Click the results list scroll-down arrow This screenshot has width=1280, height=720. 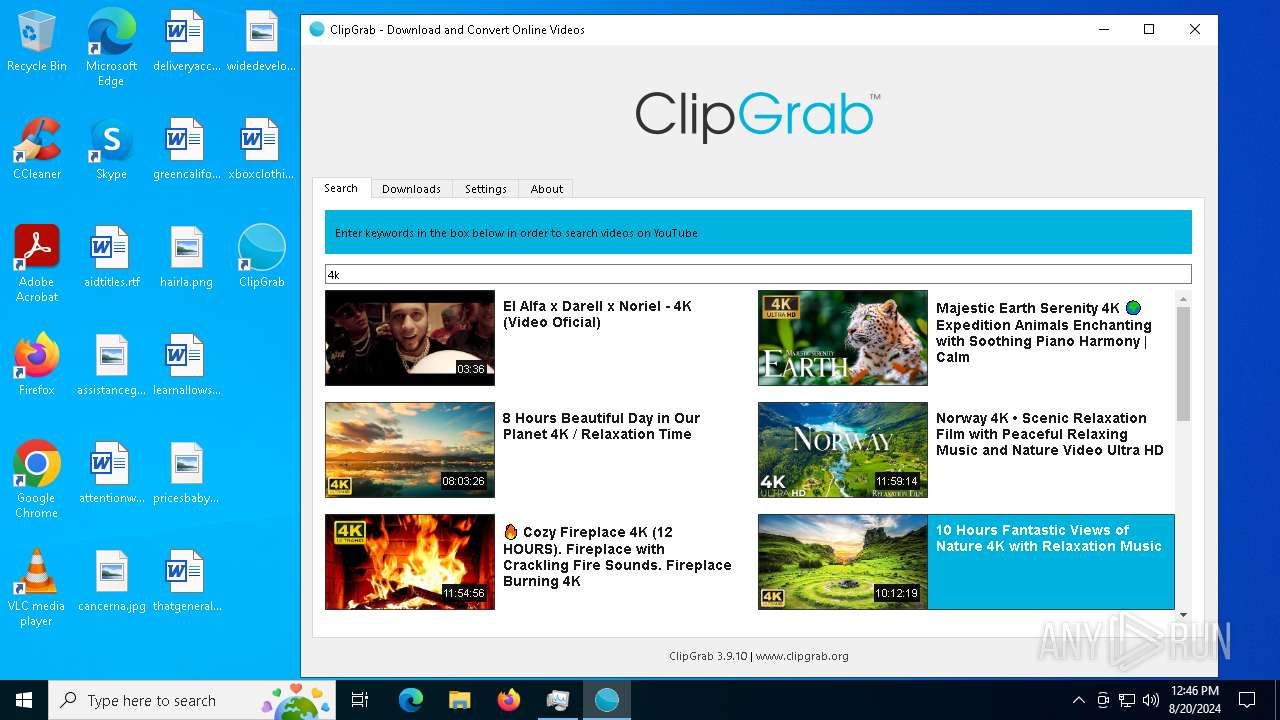pyautogui.click(x=1184, y=615)
